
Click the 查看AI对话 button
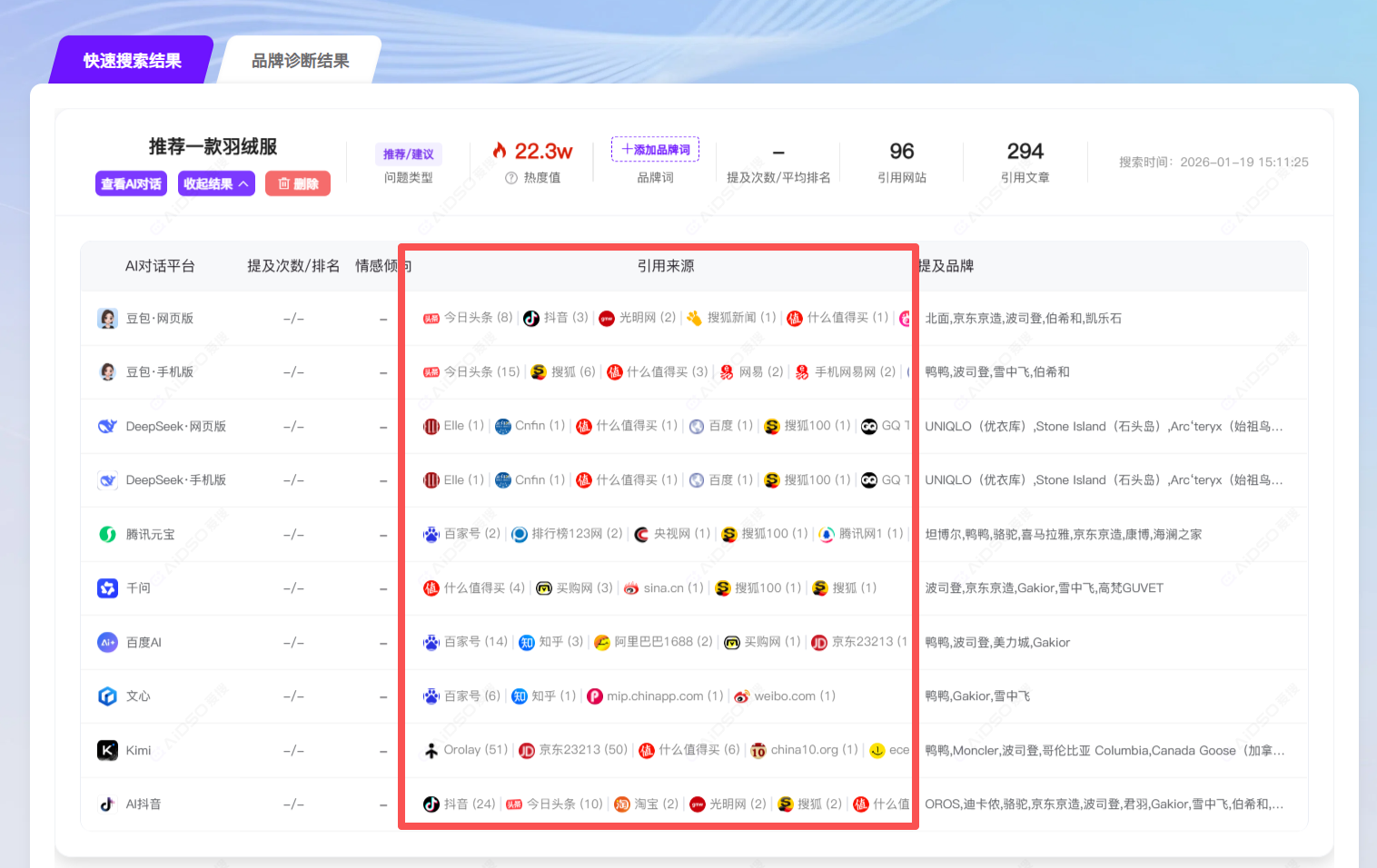click(x=131, y=184)
